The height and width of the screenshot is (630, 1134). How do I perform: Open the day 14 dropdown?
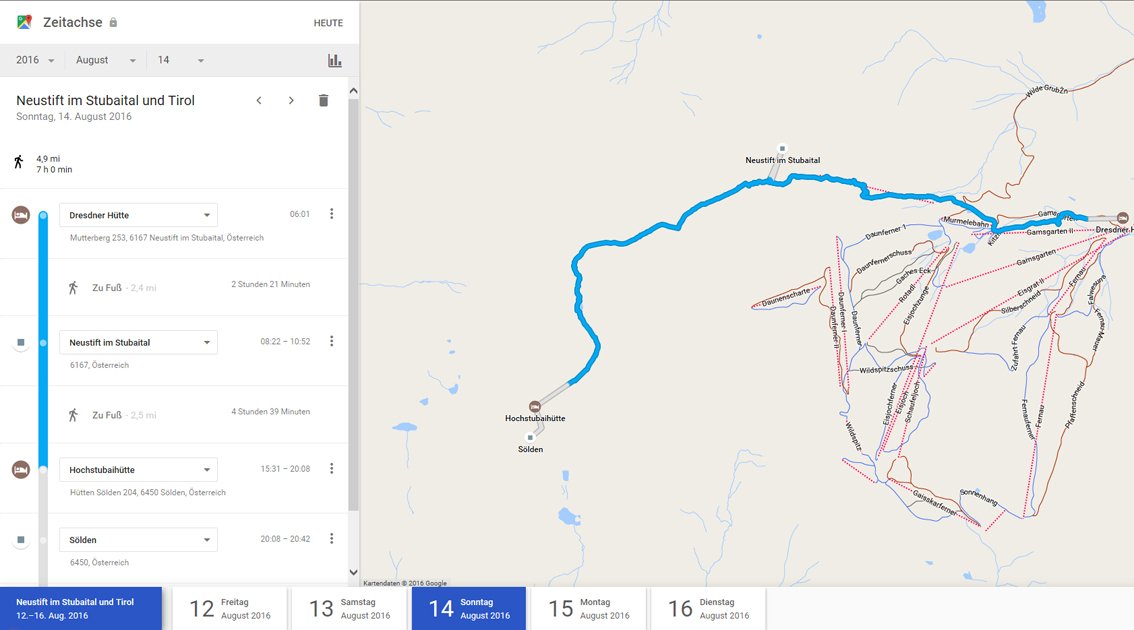coord(180,60)
